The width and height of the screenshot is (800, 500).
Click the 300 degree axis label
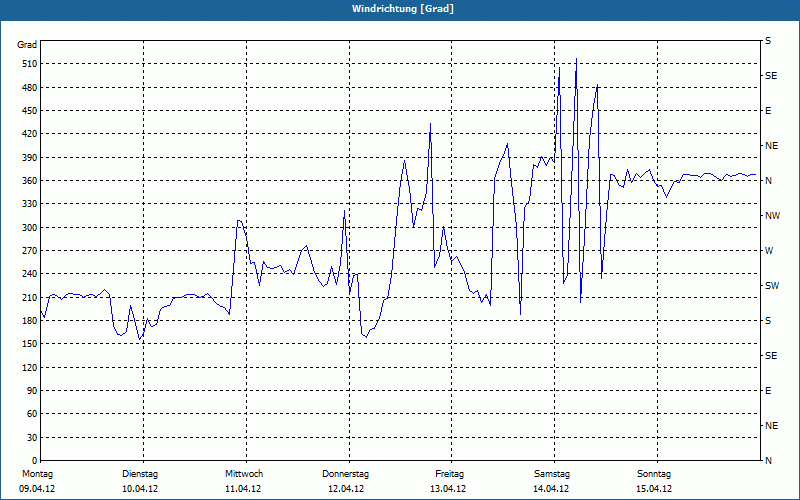pyautogui.click(x=29, y=228)
